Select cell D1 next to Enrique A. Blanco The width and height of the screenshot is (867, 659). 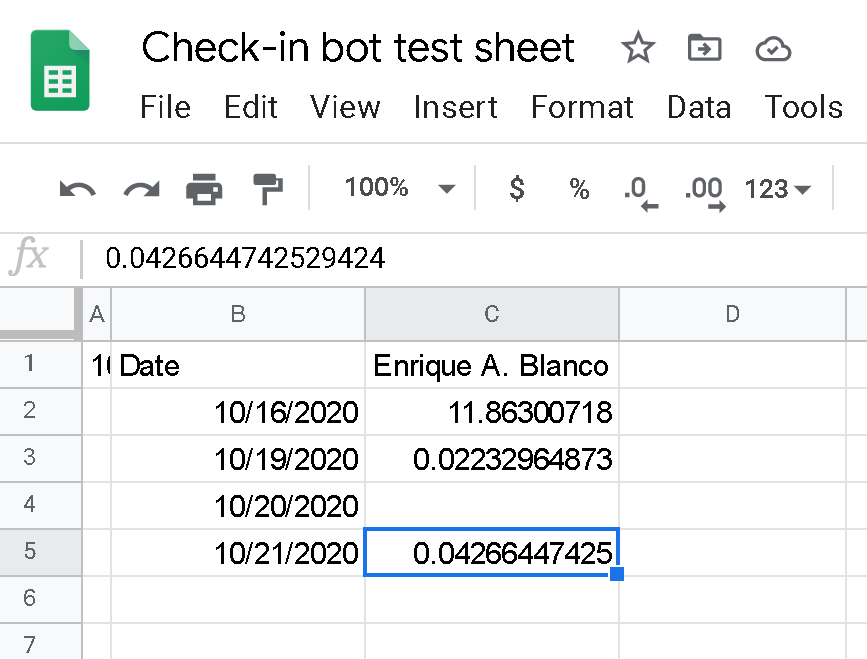coord(732,365)
